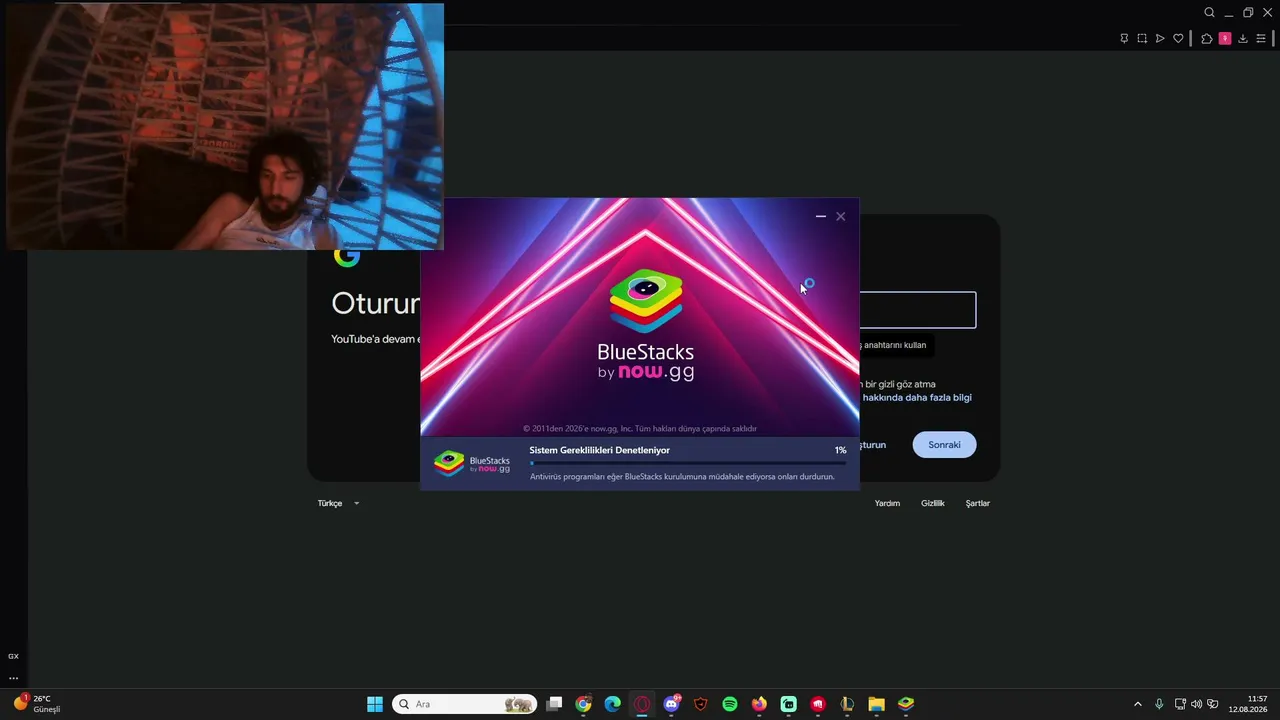Image resolution: width=1280 pixels, height=720 pixels.
Task: Click the Opera pin icon in toolbar
Action: [x=1124, y=39]
